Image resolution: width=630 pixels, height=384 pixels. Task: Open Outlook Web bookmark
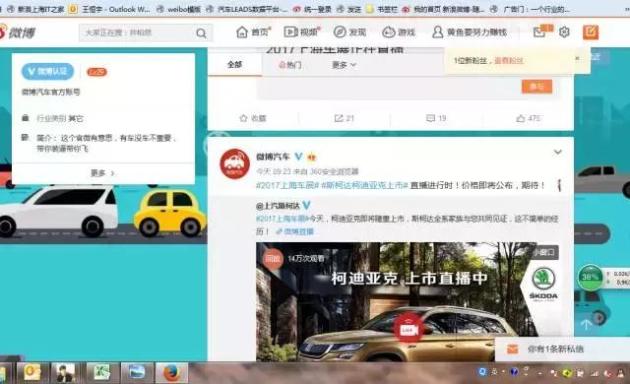[109, 9]
